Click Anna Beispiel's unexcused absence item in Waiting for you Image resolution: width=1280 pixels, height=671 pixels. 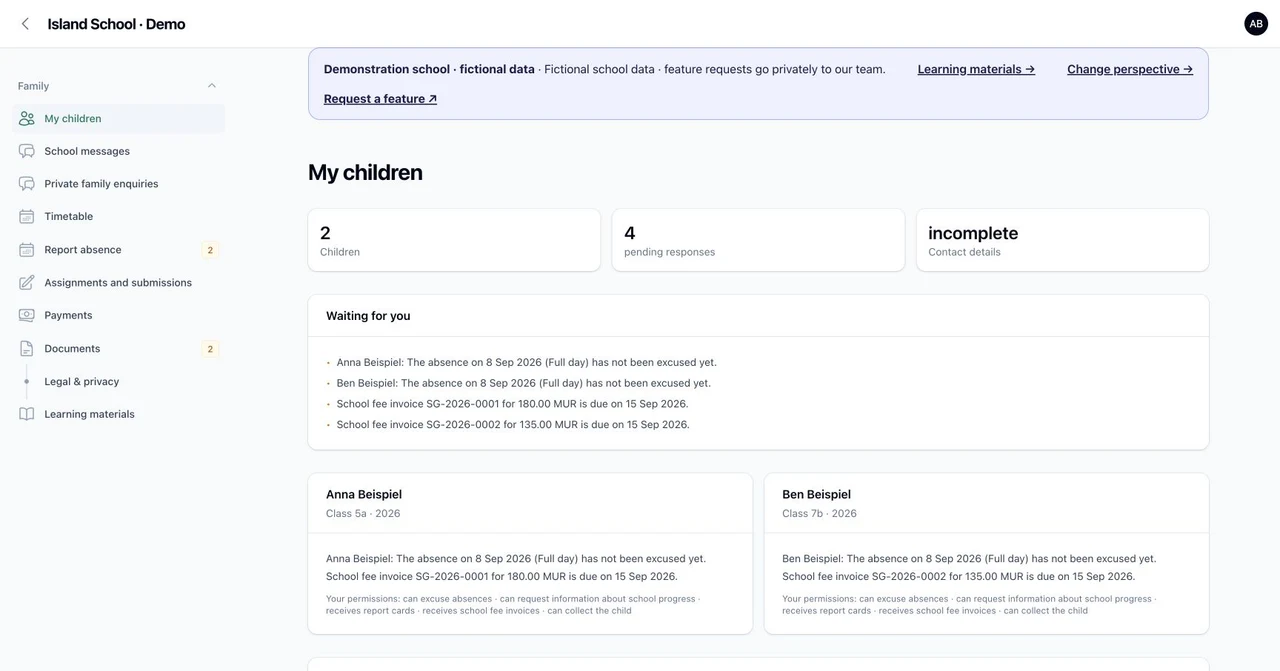tap(527, 362)
